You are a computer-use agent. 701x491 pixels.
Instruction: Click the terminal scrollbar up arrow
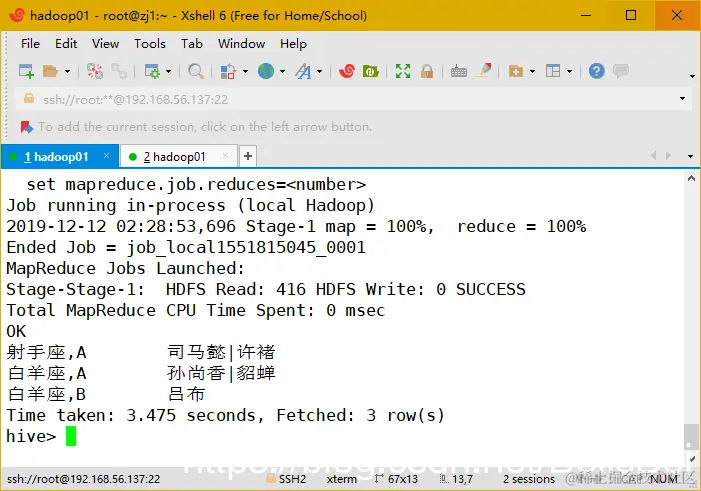[x=691, y=178]
